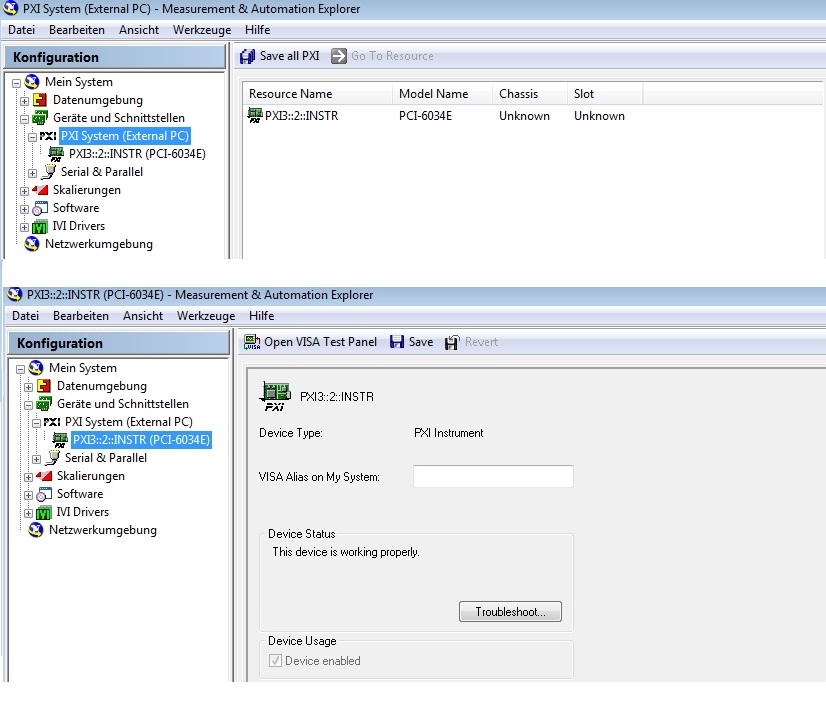
Task: Open Hilfe menu in upper window
Action: 258,30
